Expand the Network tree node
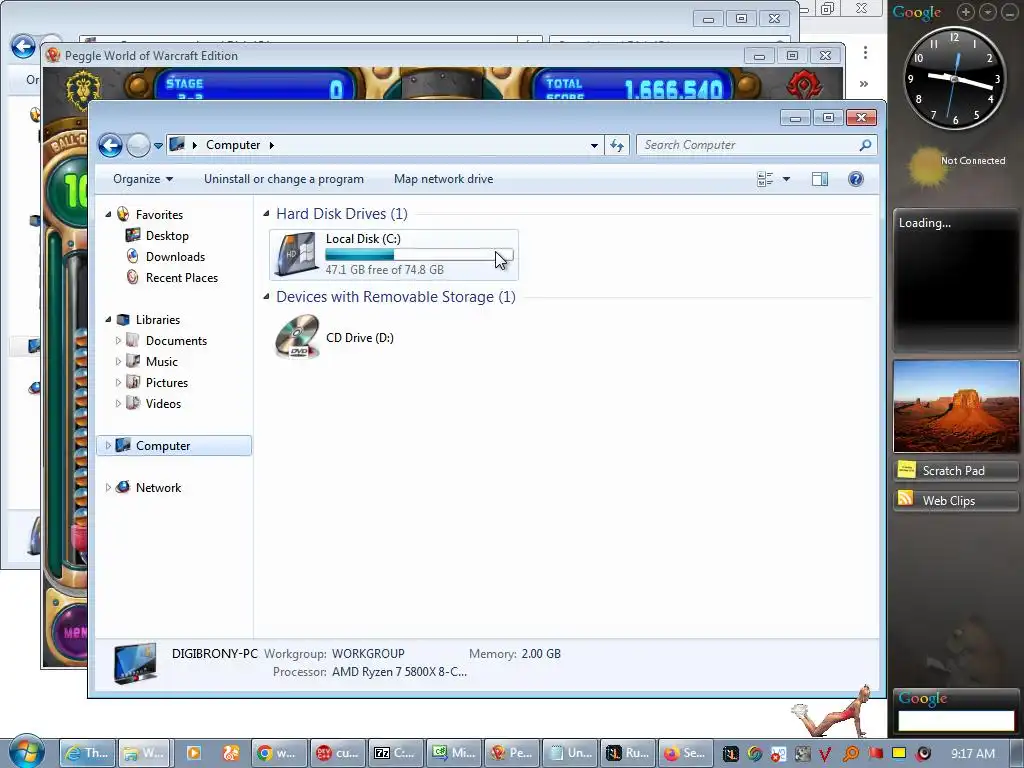The height and width of the screenshot is (768, 1024). (108, 487)
